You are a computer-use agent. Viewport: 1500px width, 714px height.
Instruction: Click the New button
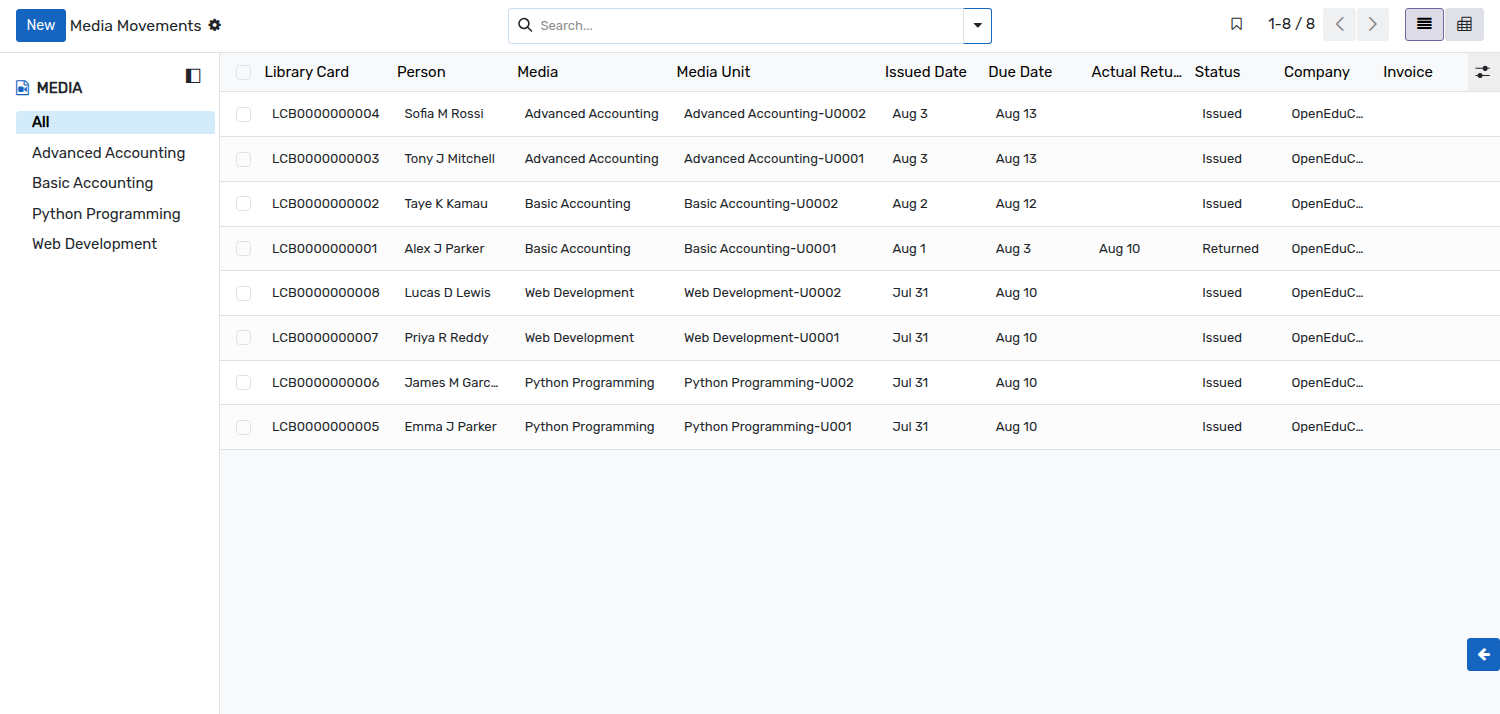tap(41, 25)
